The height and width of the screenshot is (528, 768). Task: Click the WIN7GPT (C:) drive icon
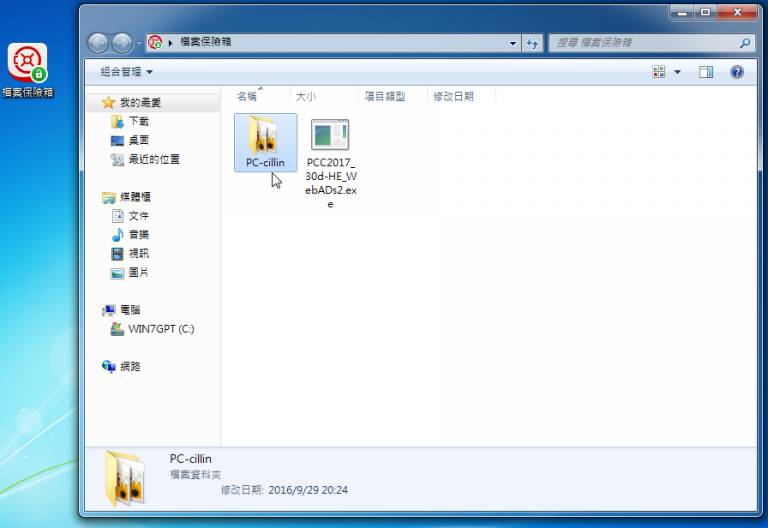[x=117, y=329]
